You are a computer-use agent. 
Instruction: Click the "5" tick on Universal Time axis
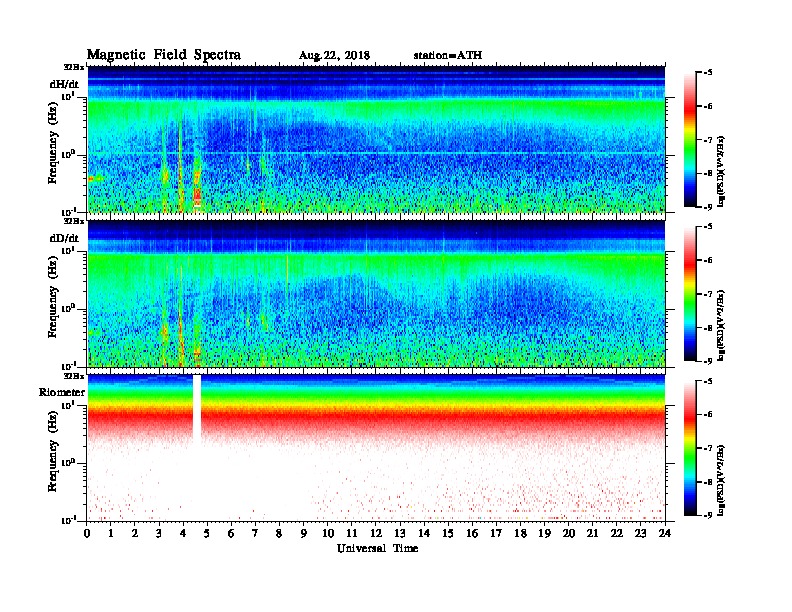pos(207,533)
